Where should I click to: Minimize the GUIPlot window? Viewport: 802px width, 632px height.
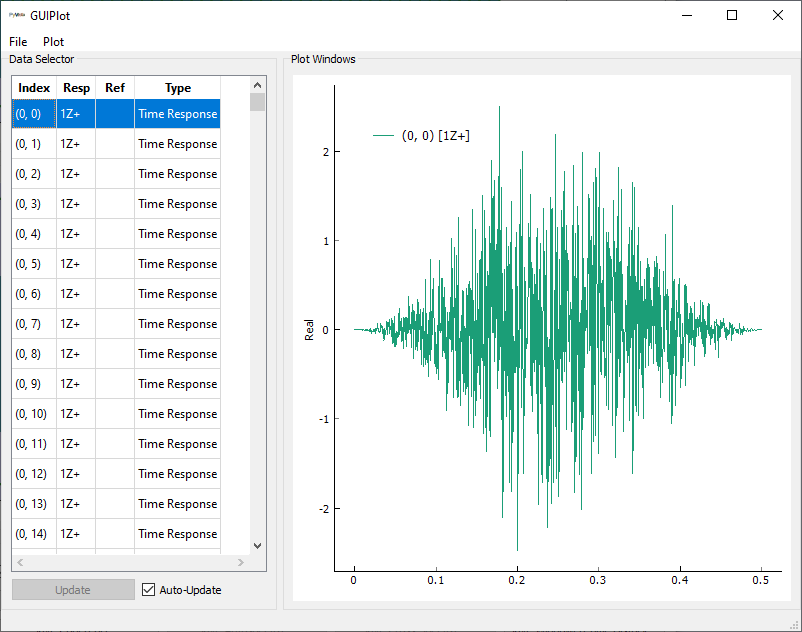[x=686, y=15]
